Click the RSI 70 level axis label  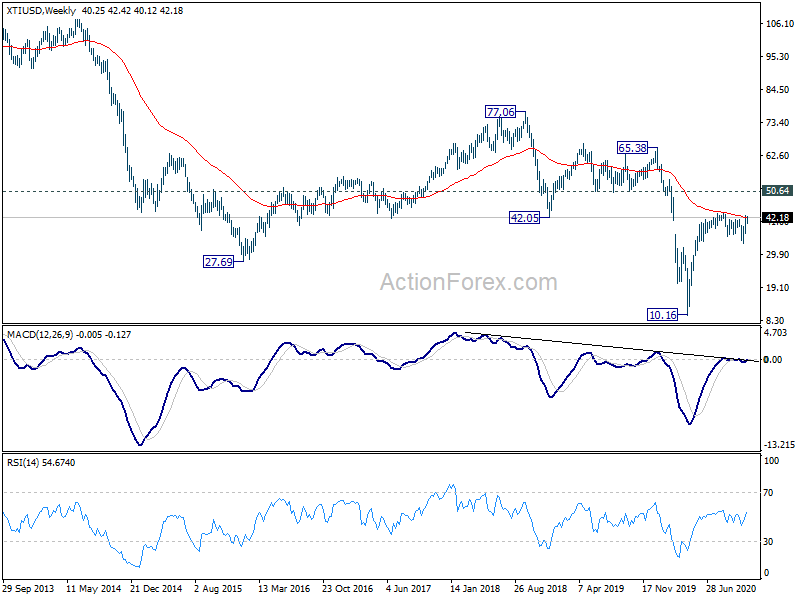click(x=768, y=493)
